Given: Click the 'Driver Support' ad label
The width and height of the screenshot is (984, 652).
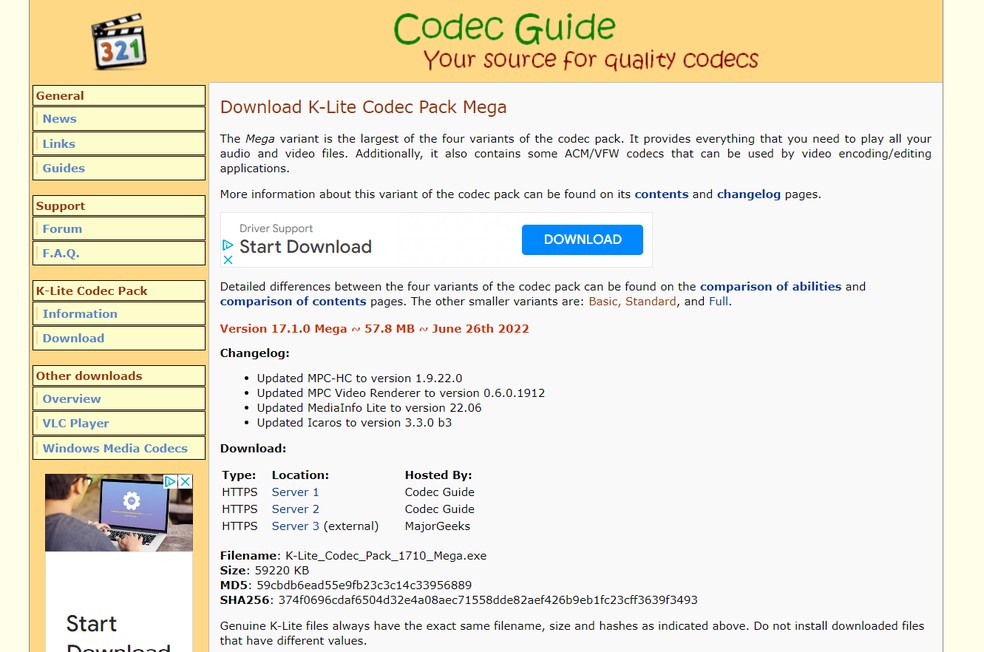Looking at the screenshot, I should (x=276, y=229).
